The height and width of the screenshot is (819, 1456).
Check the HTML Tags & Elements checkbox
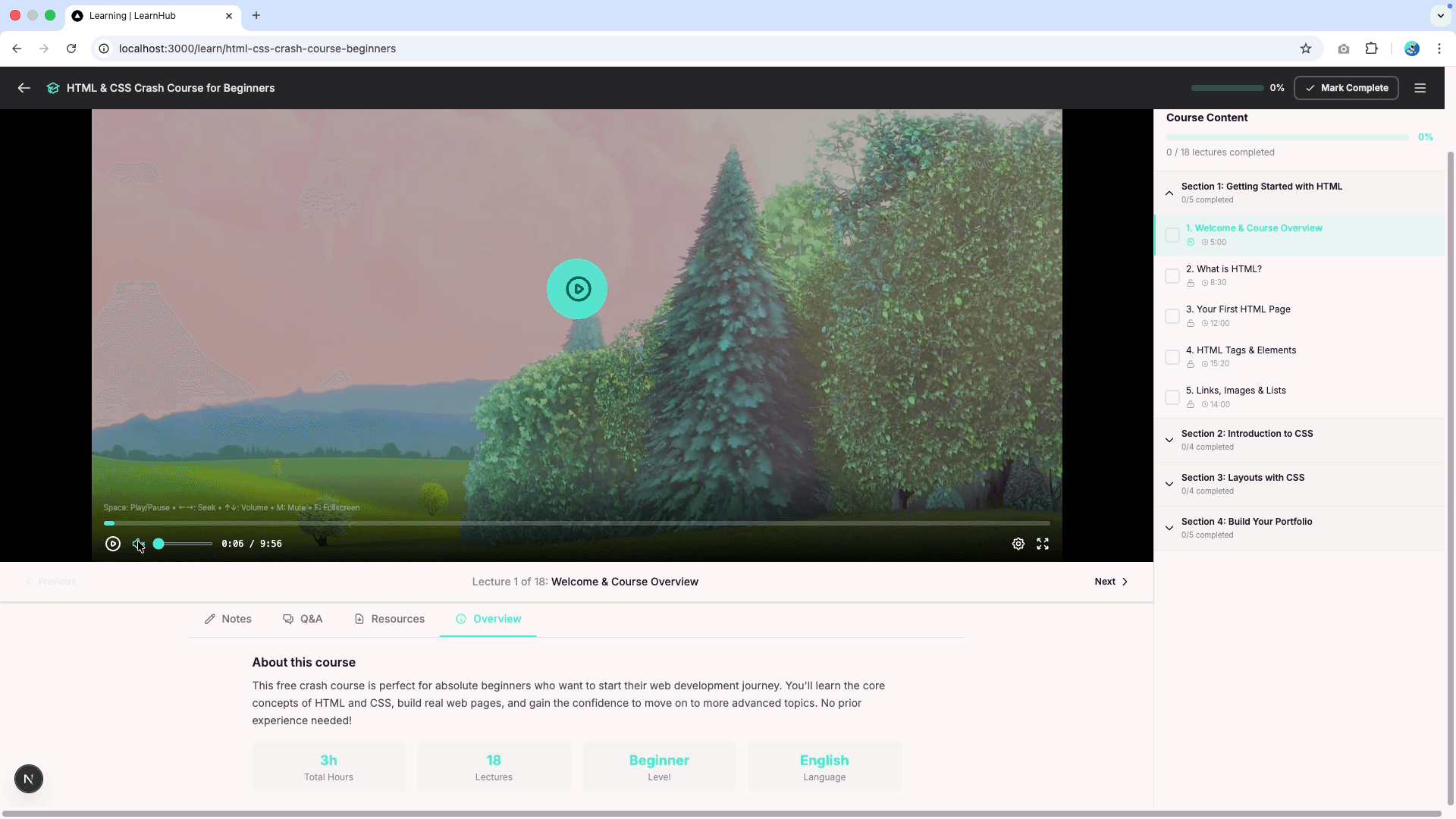coord(1172,357)
